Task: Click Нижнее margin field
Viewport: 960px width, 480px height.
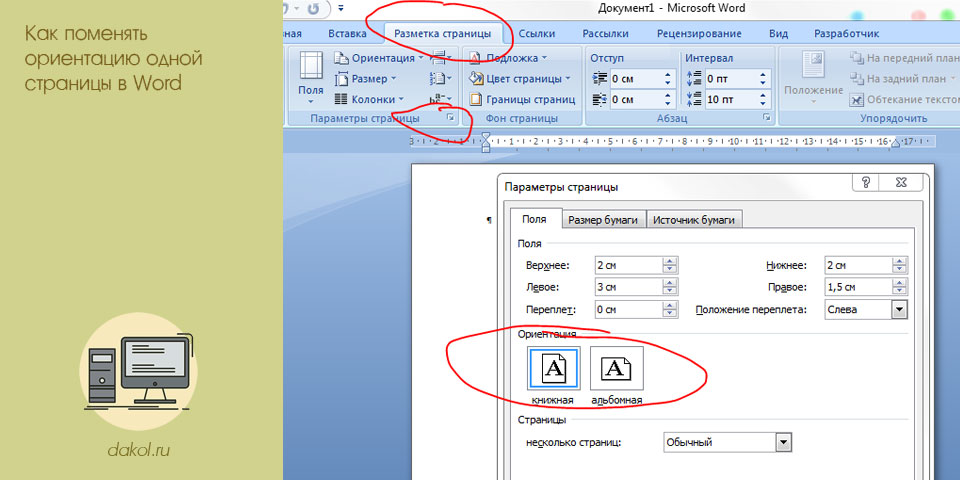Action: pyautogui.click(x=858, y=265)
